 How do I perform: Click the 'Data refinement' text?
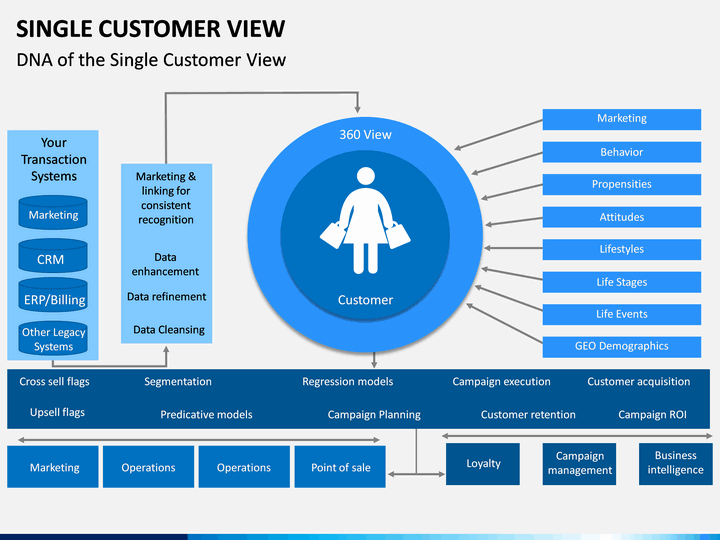166,297
